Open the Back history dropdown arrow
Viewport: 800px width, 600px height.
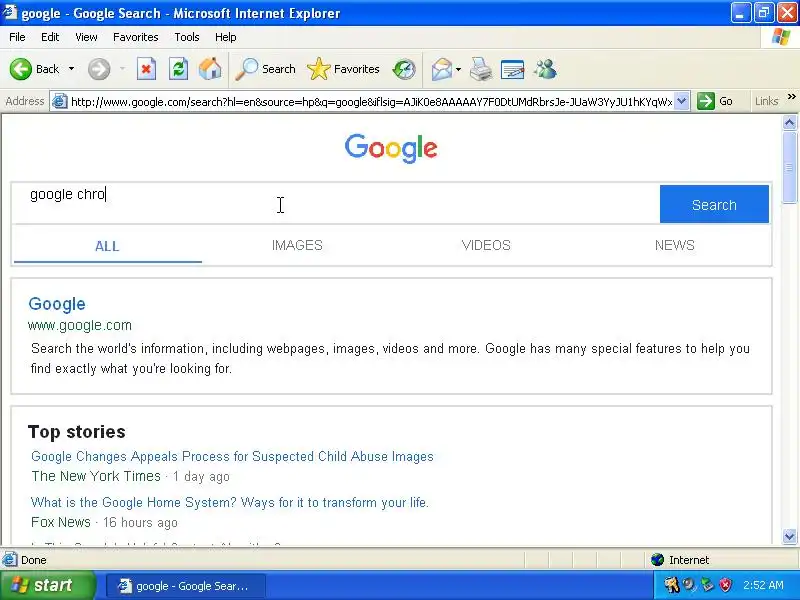click(x=71, y=69)
